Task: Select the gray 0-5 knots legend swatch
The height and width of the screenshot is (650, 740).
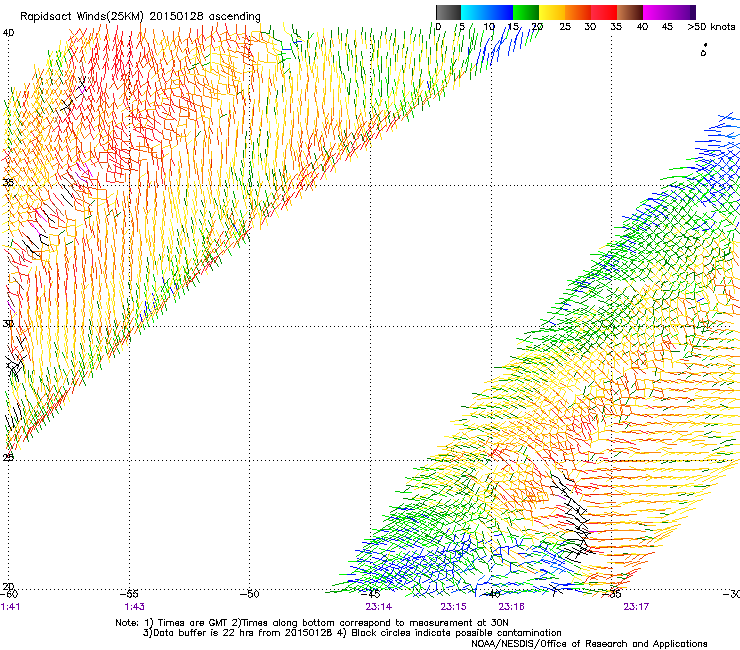Action: click(x=448, y=12)
